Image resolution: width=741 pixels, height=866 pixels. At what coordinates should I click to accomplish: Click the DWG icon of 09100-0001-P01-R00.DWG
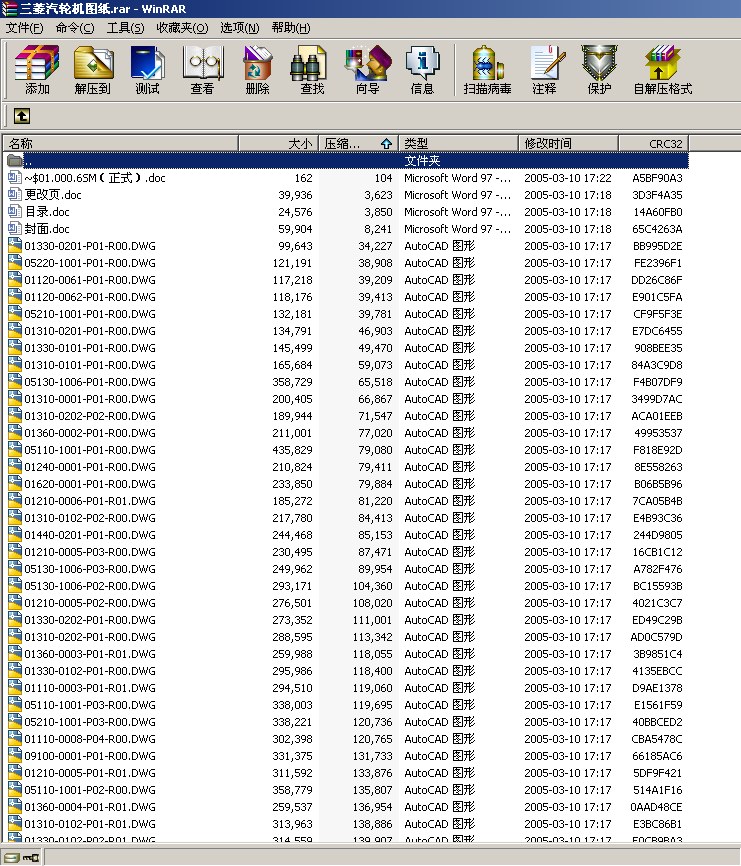coord(15,756)
